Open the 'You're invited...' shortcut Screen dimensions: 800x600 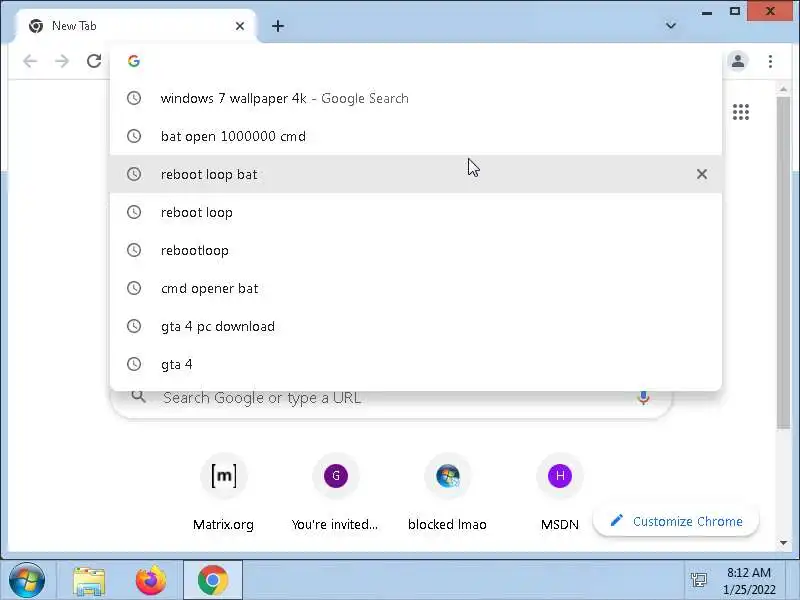[x=335, y=494]
